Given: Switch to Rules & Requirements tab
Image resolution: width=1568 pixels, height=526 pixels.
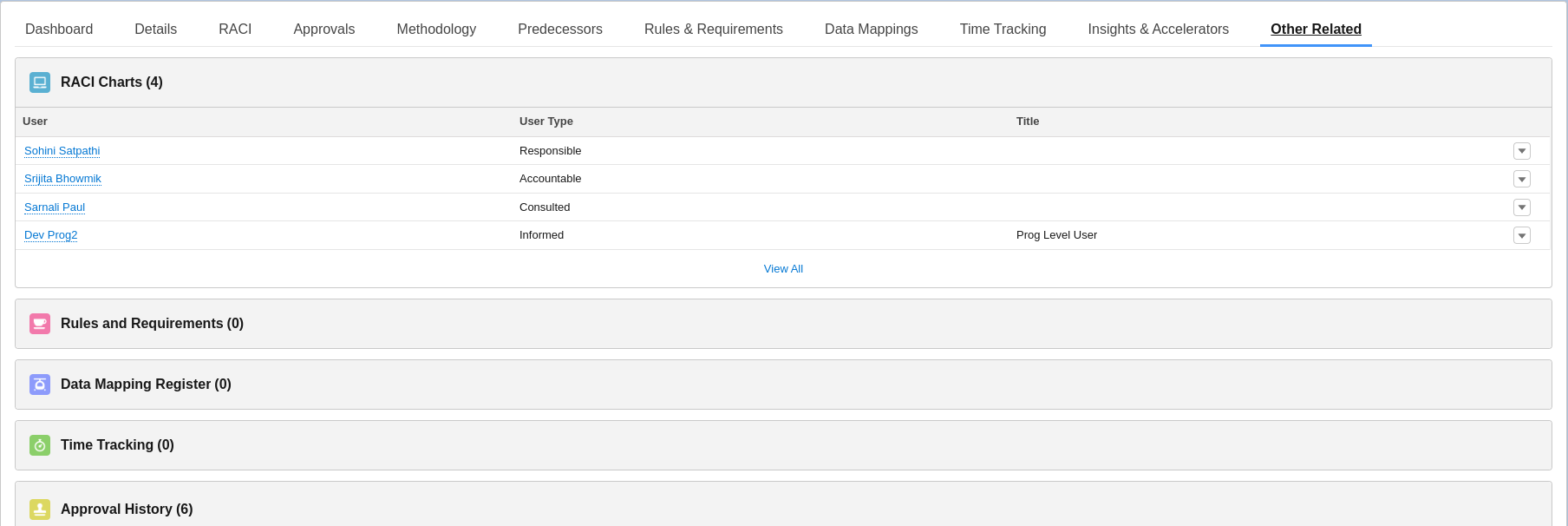Looking at the screenshot, I should pyautogui.click(x=714, y=30).
